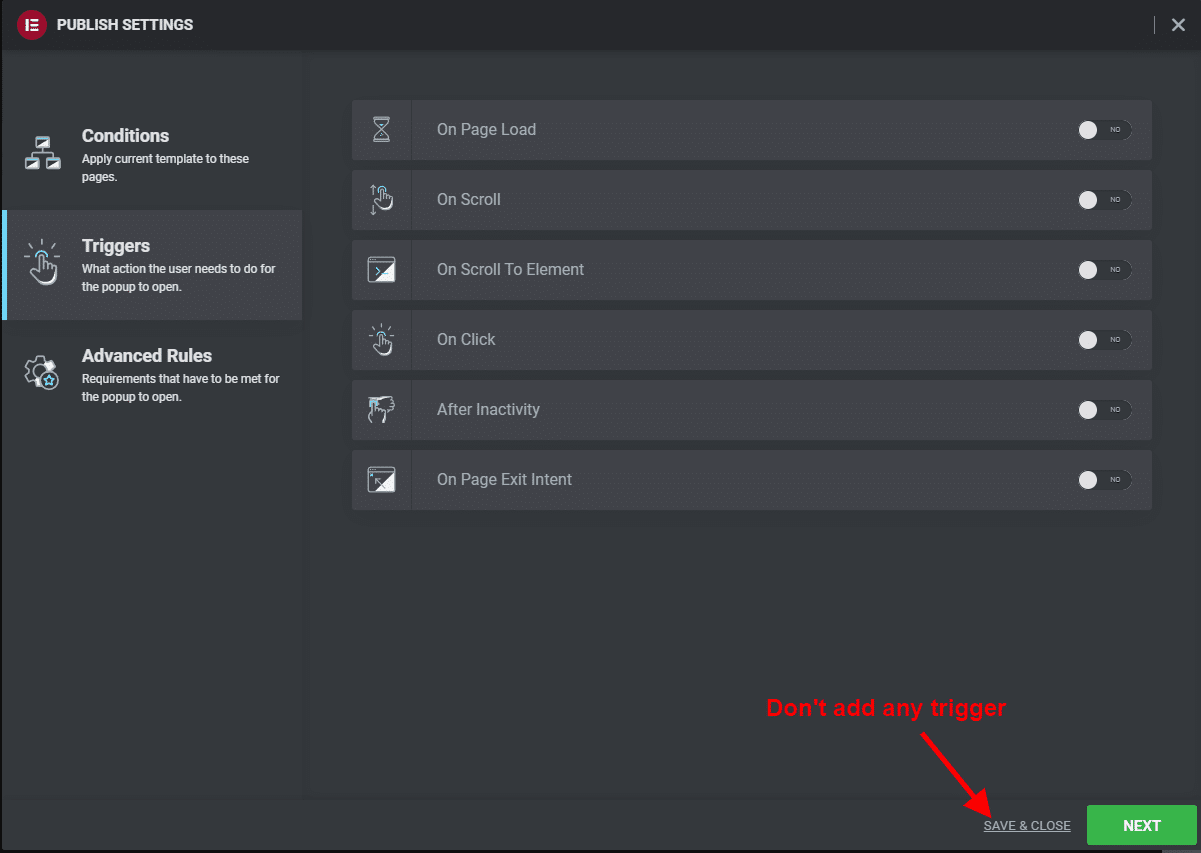
Task: Enable the After Inactivity trigger toggle
Action: tap(1104, 410)
